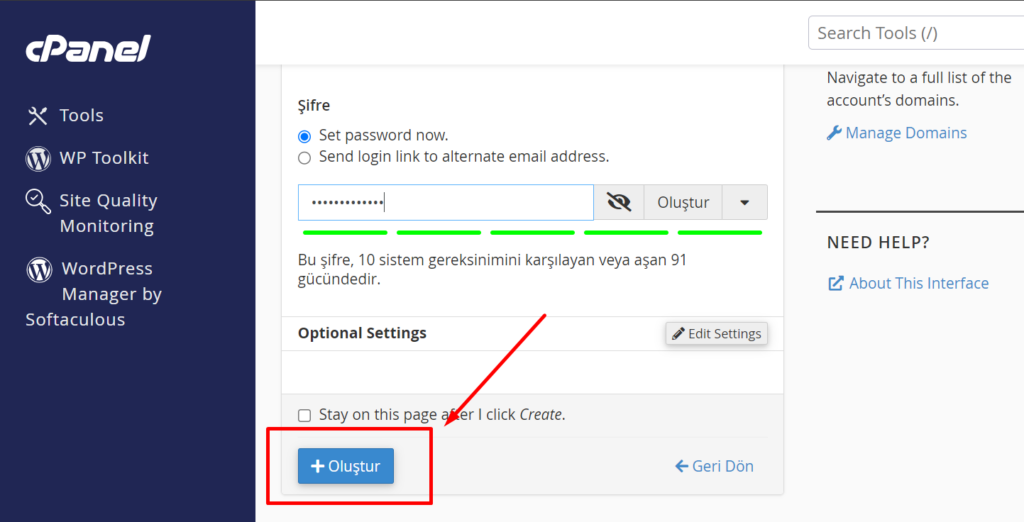This screenshot has height=522, width=1024.
Task: Select the Set password now radio
Action: click(304, 137)
